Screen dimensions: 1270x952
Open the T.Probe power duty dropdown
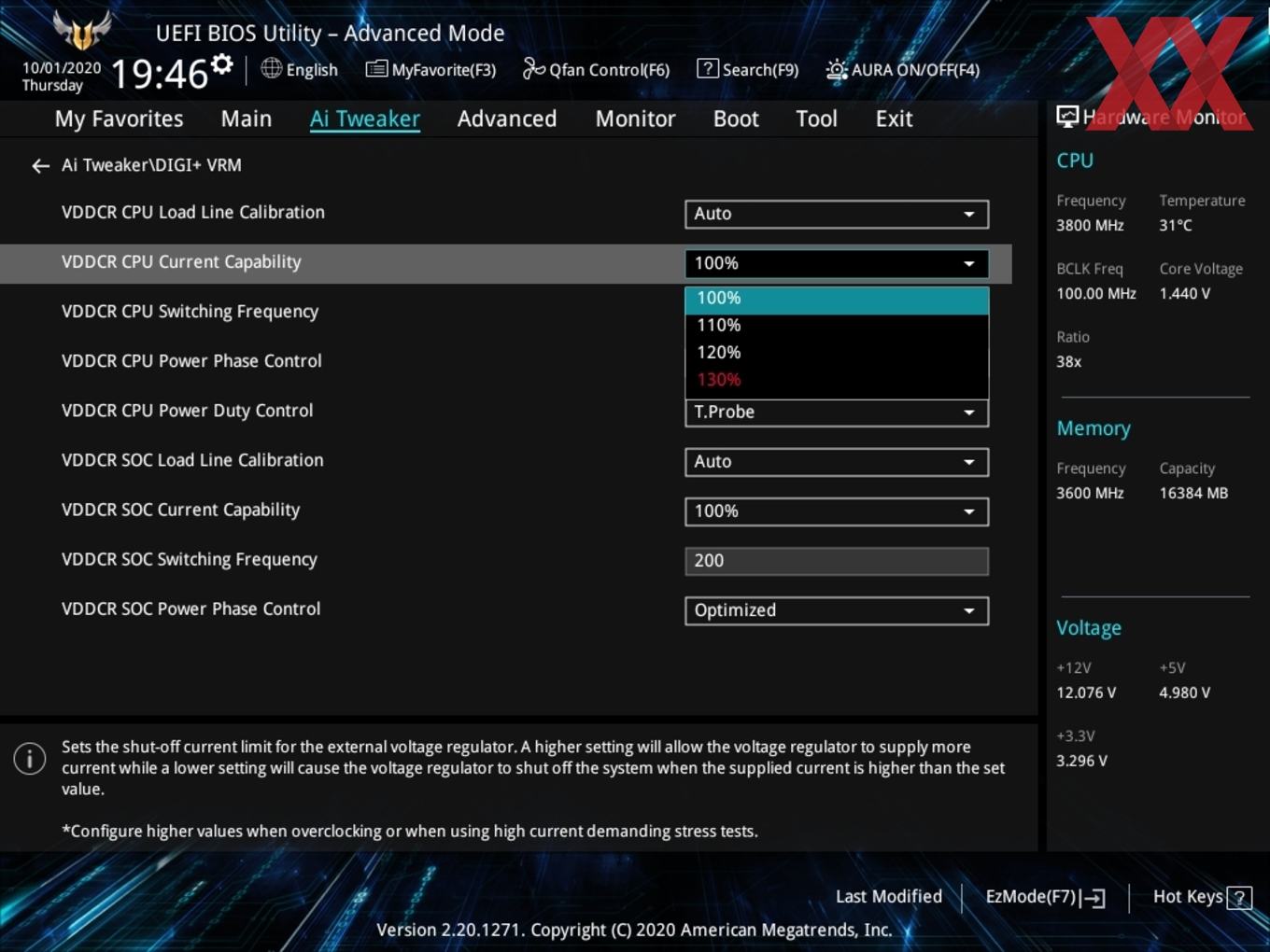837,413
